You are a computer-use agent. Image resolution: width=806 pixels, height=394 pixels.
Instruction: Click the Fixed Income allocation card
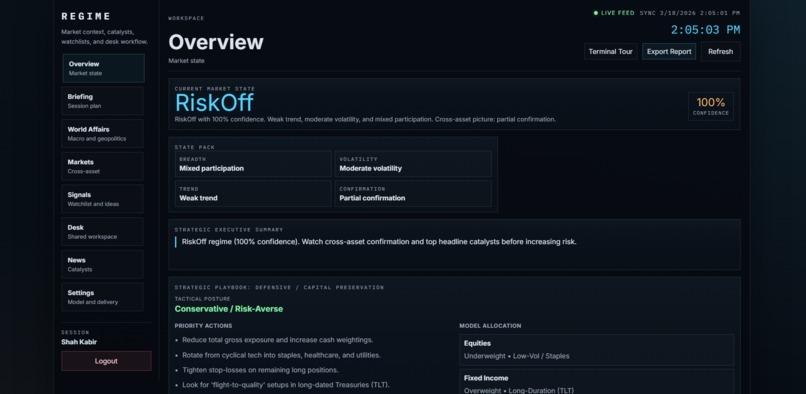click(x=597, y=382)
